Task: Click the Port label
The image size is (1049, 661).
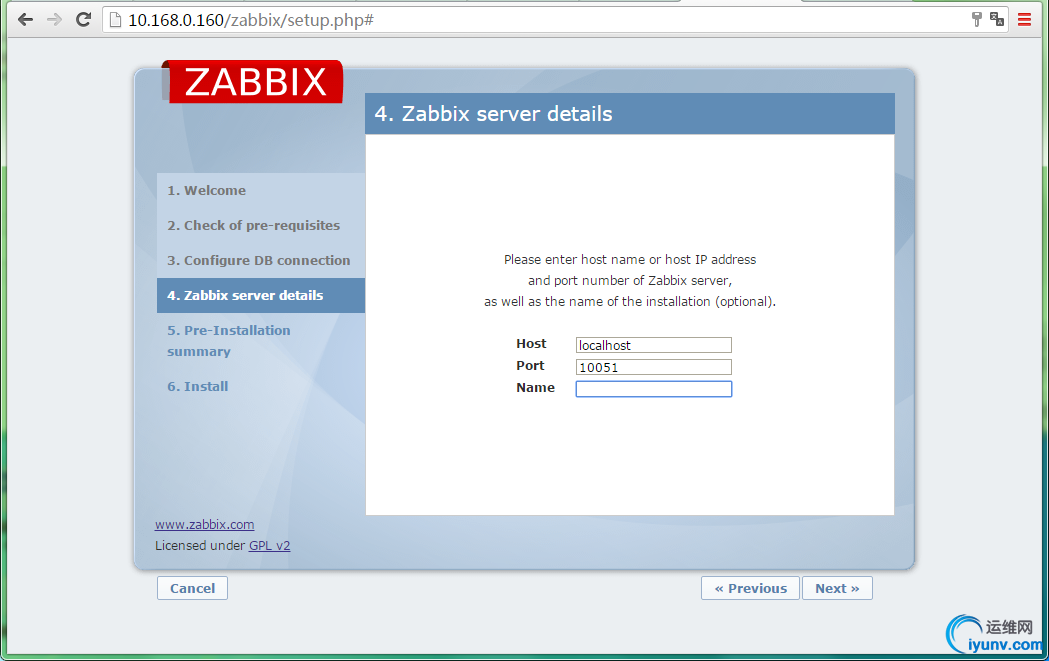Action: 530,366
